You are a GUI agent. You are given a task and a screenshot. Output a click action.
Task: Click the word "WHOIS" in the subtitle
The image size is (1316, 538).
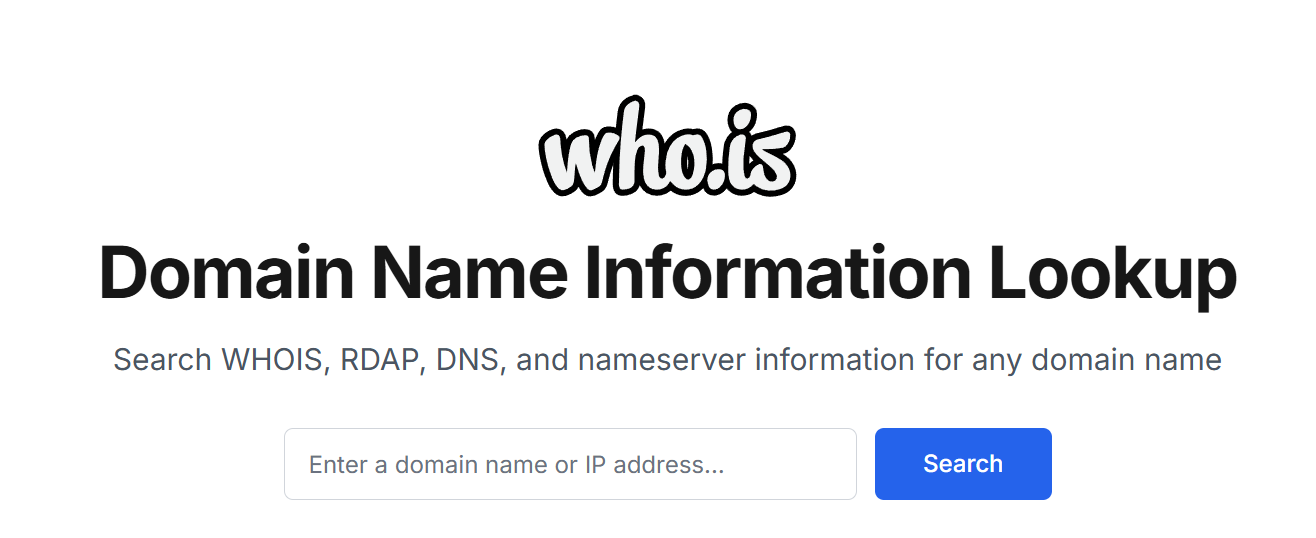tap(273, 360)
